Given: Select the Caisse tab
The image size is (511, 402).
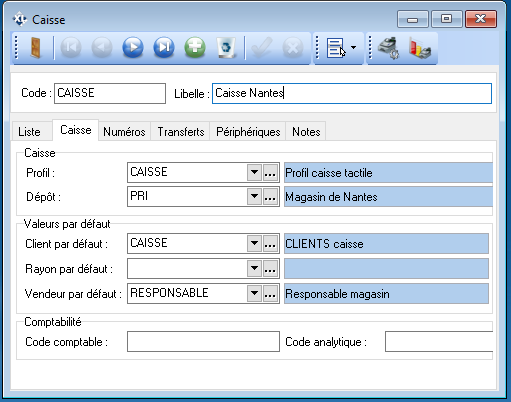Looking at the screenshot, I should point(76,130).
